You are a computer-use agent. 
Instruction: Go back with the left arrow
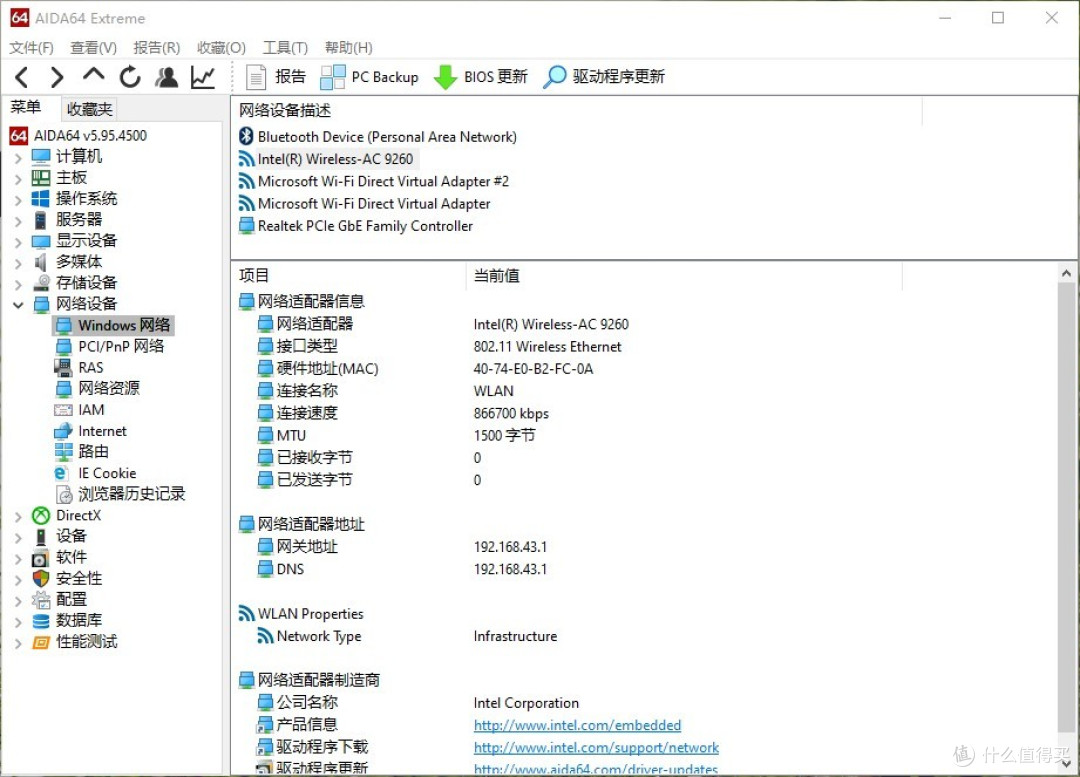coord(22,76)
